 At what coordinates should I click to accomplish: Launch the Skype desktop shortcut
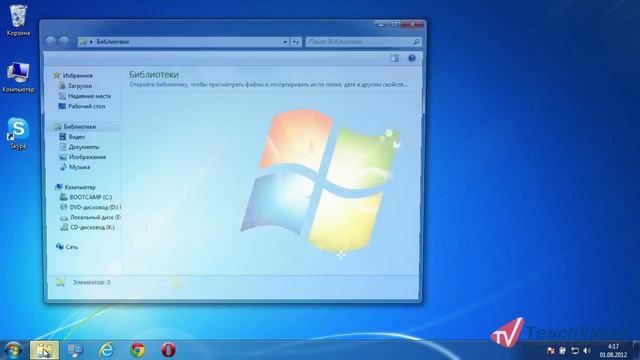click(18, 133)
